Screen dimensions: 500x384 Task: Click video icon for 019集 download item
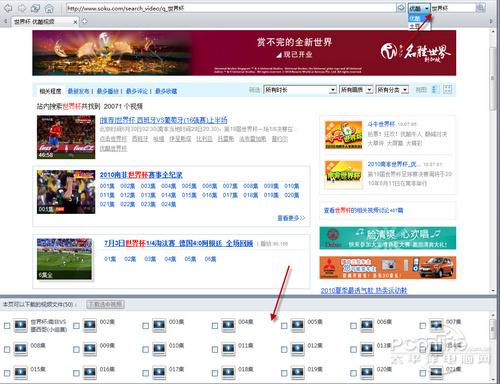(298, 373)
